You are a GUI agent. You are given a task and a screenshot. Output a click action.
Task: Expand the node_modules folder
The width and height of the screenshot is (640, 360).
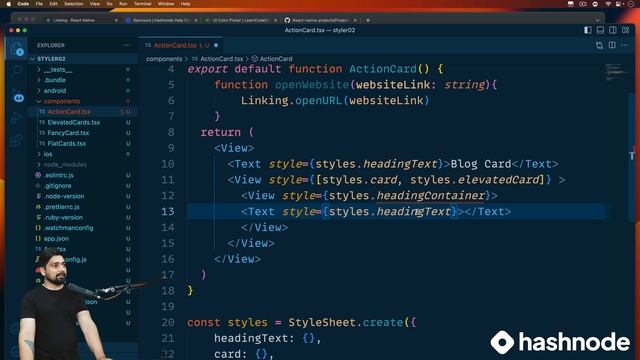(65, 164)
